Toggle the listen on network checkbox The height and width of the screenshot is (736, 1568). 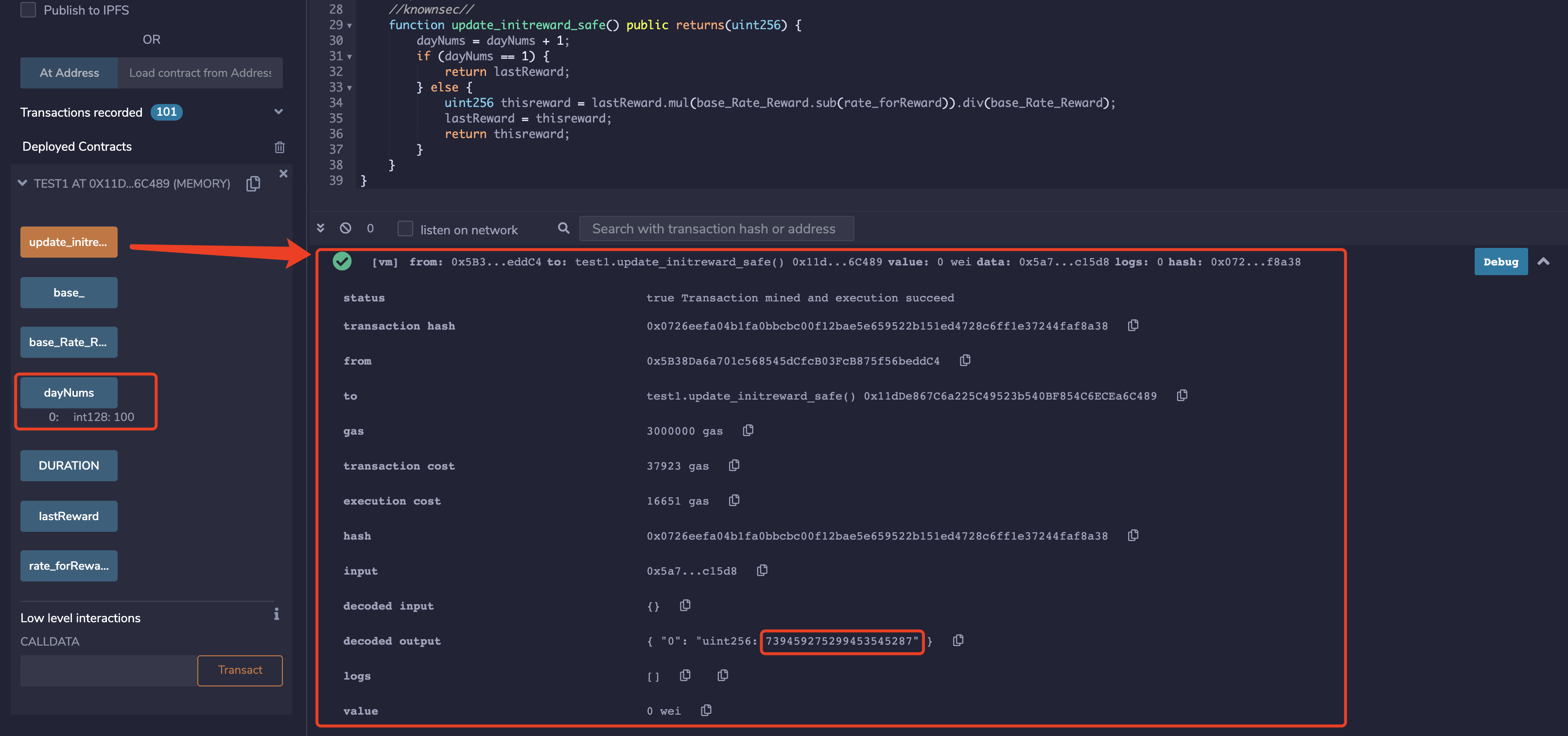[x=405, y=229]
